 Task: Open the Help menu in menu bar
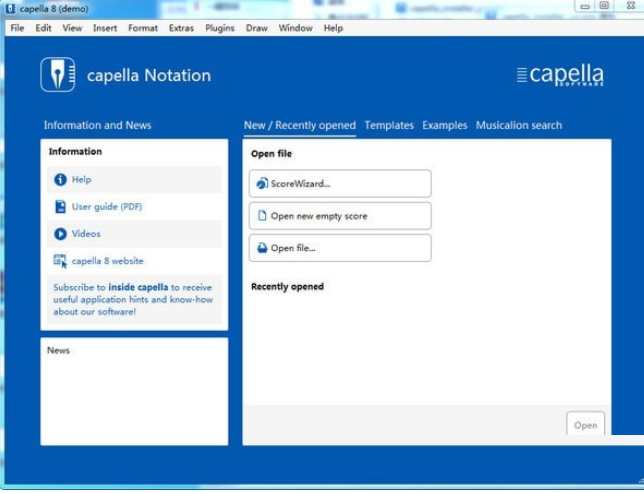coord(333,28)
